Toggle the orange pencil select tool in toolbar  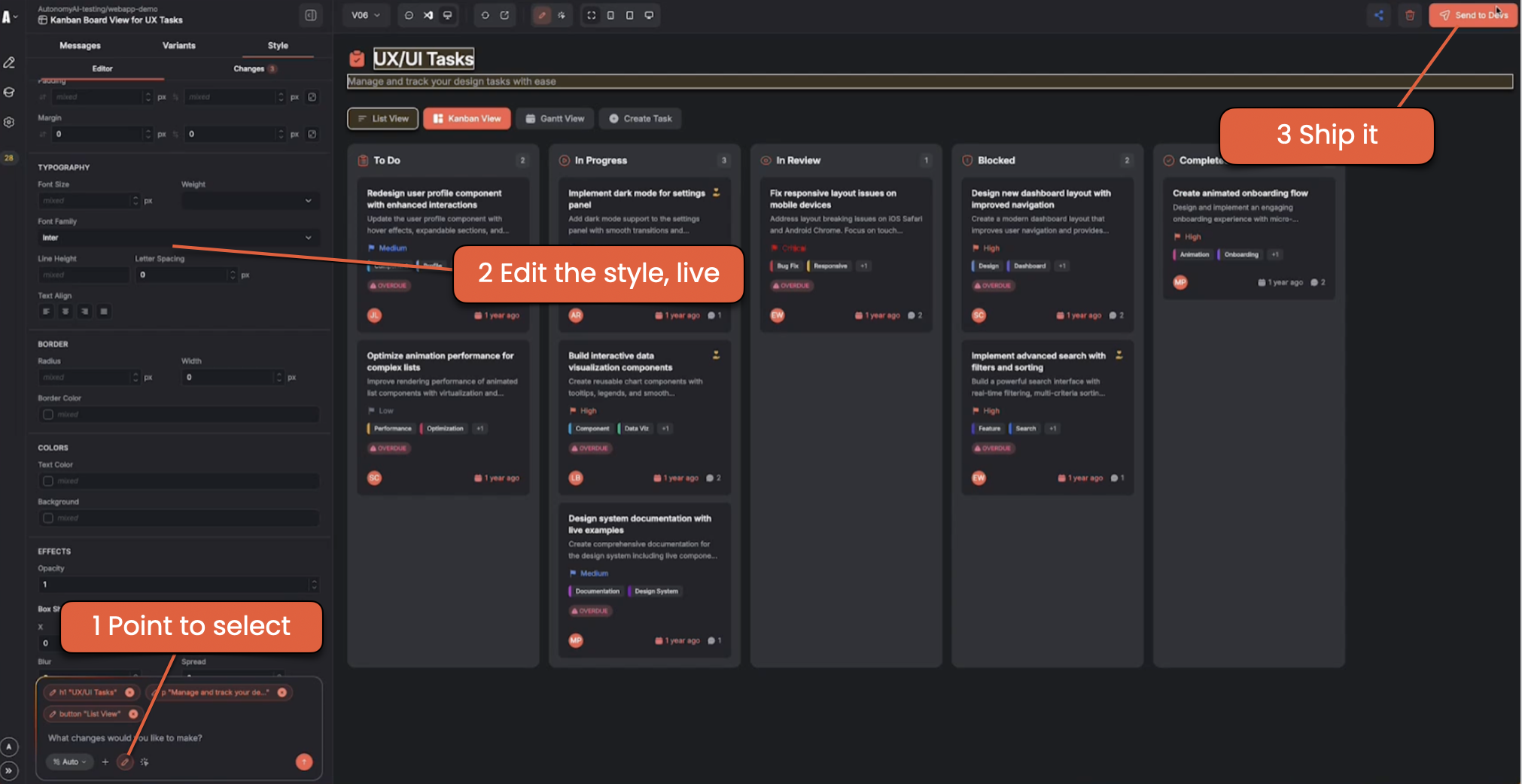pyautogui.click(x=542, y=15)
